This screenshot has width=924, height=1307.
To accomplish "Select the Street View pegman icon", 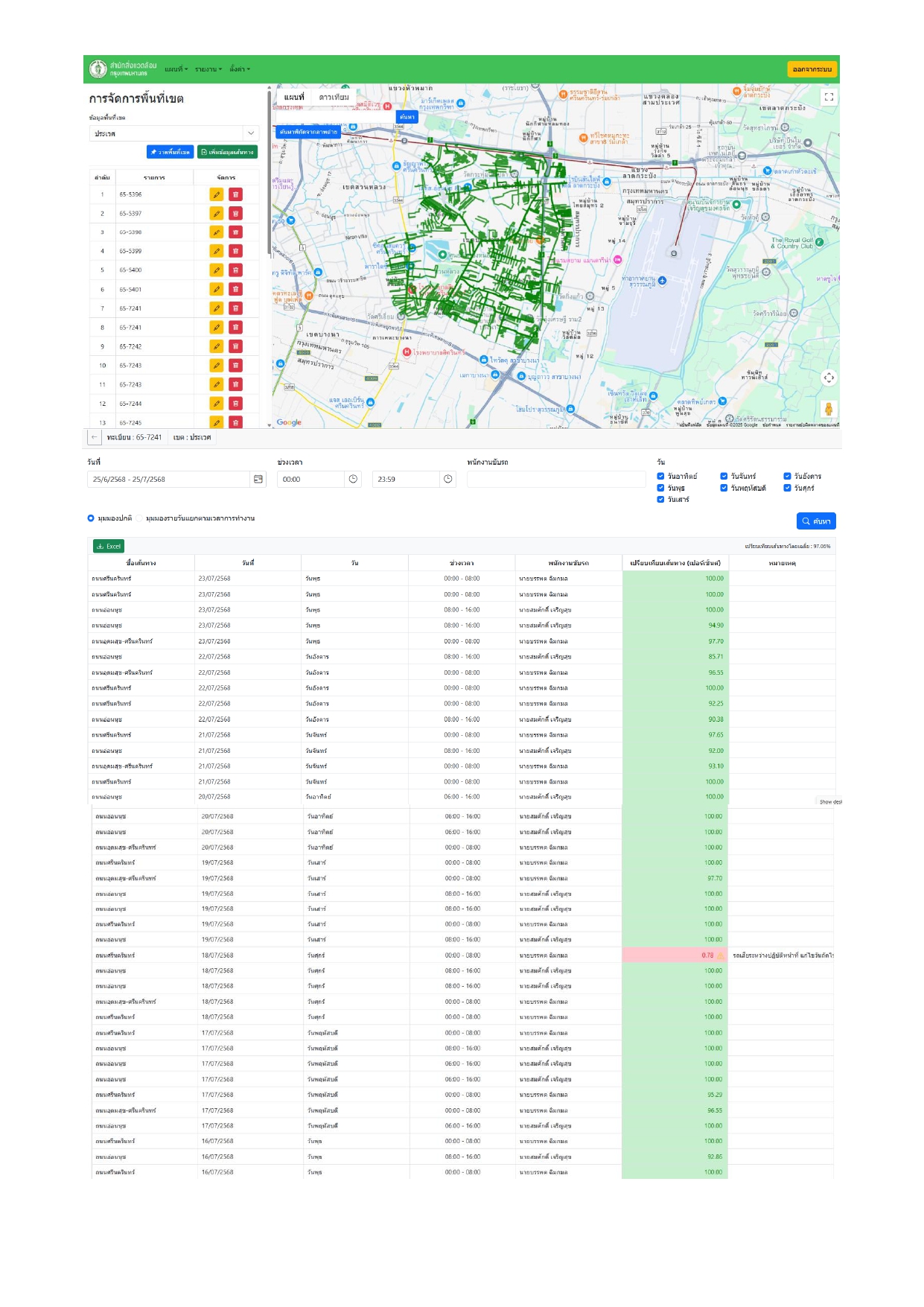I will click(x=829, y=409).
